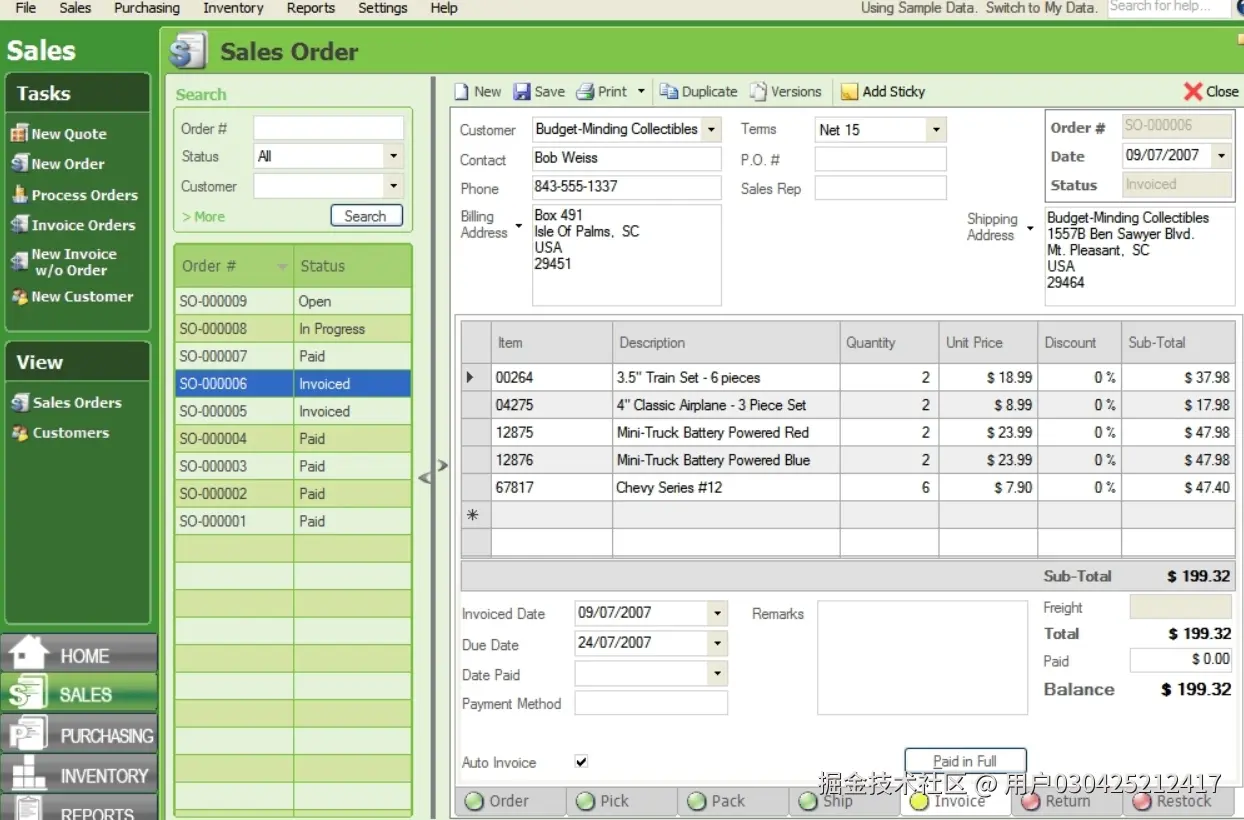Duplicate this sales order

698,91
